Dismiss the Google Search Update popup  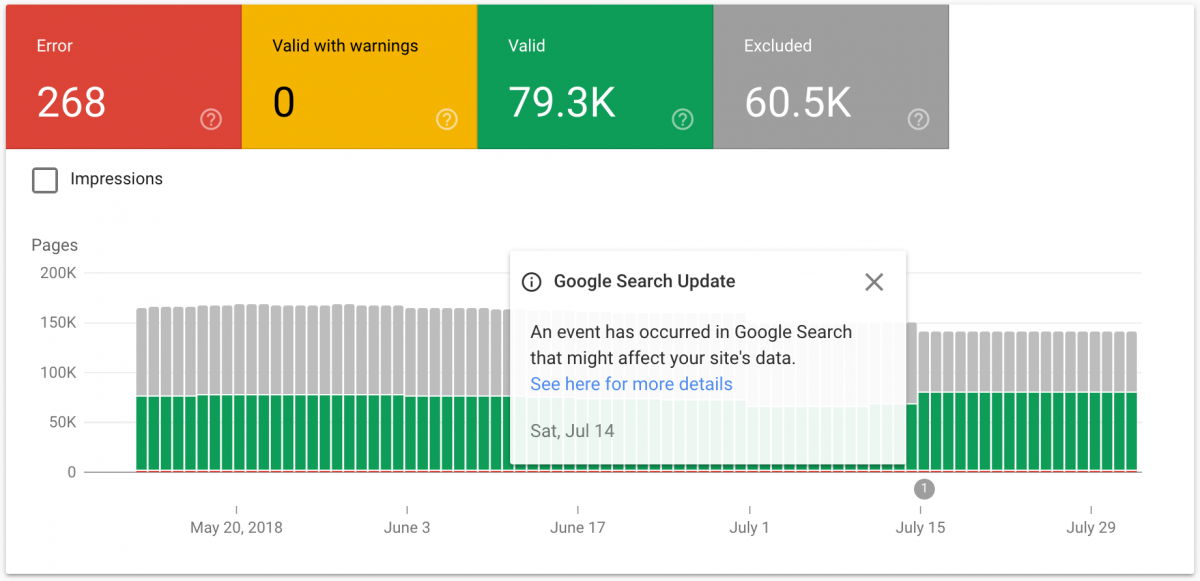pos(874,282)
